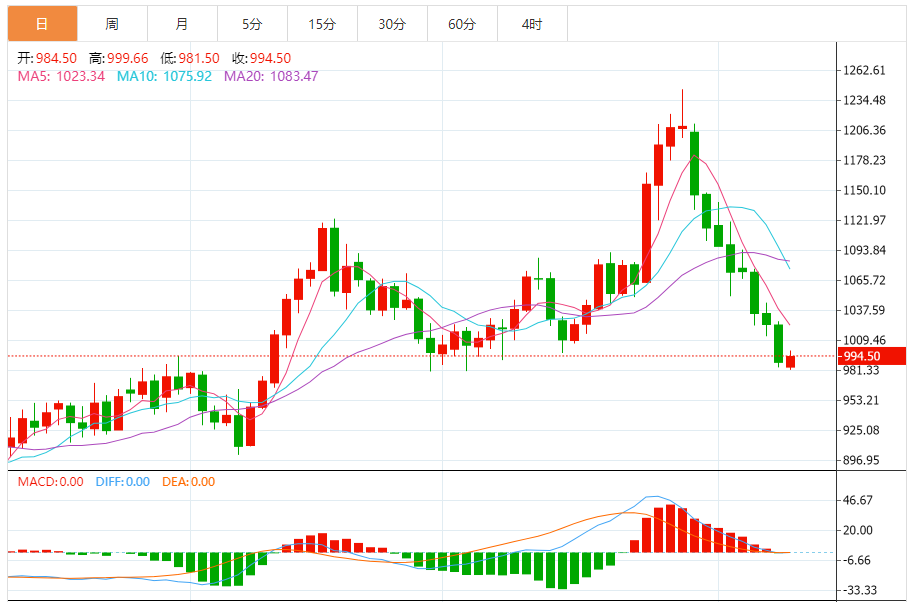Screen dimensions: 912x602
Task: Click the 46.67 MACD axis label
Action: click(x=858, y=500)
